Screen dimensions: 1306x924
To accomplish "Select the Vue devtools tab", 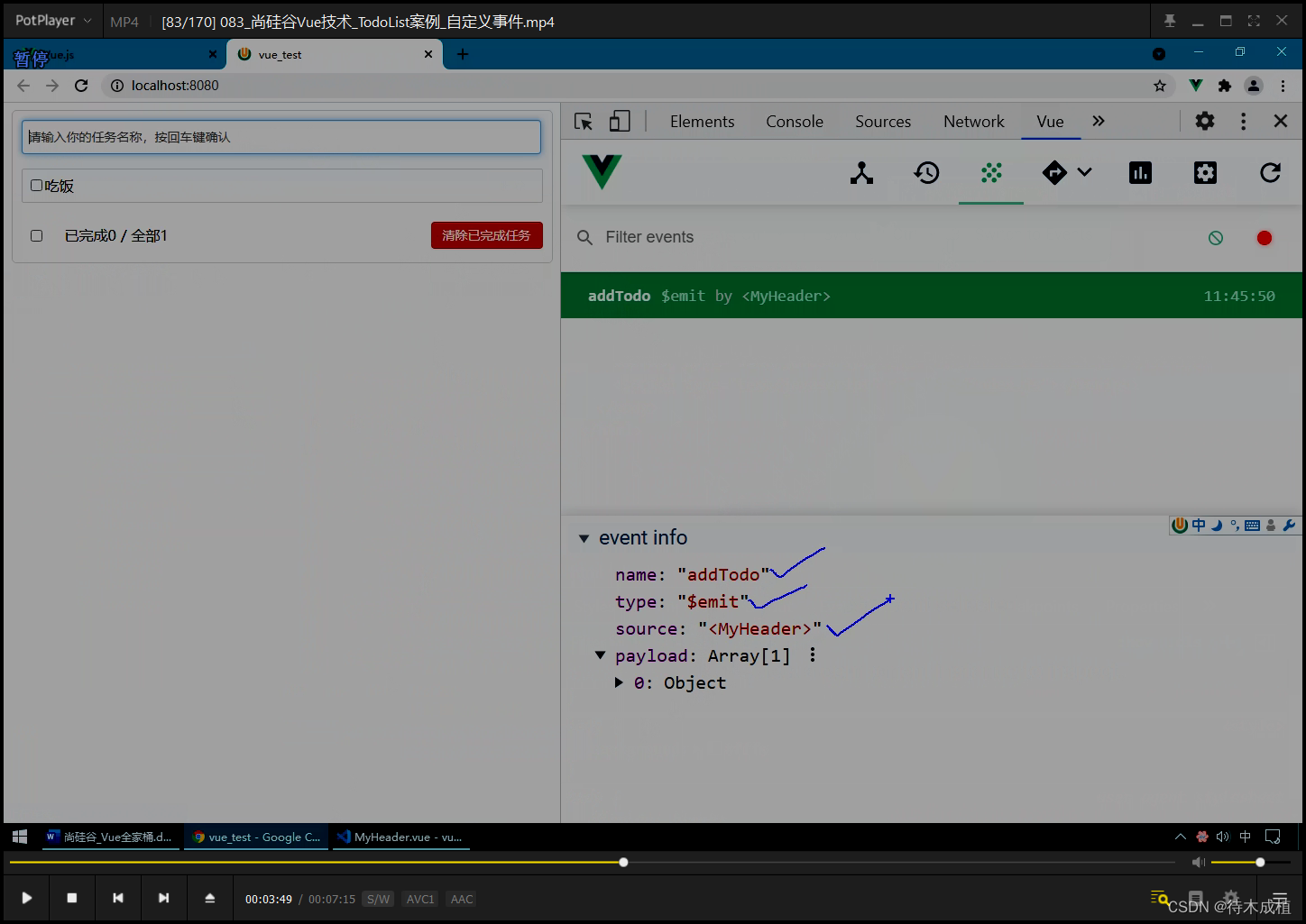I will tap(1051, 122).
